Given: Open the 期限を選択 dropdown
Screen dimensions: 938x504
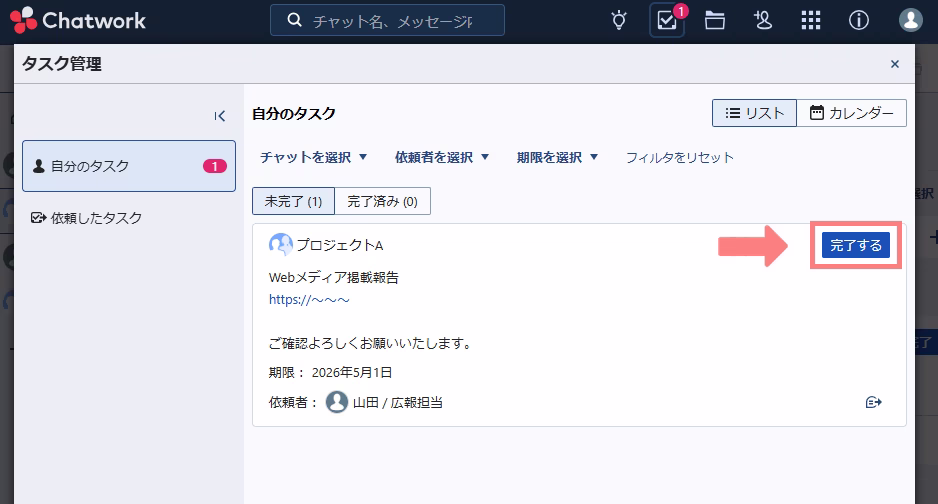Looking at the screenshot, I should tap(558, 157).
